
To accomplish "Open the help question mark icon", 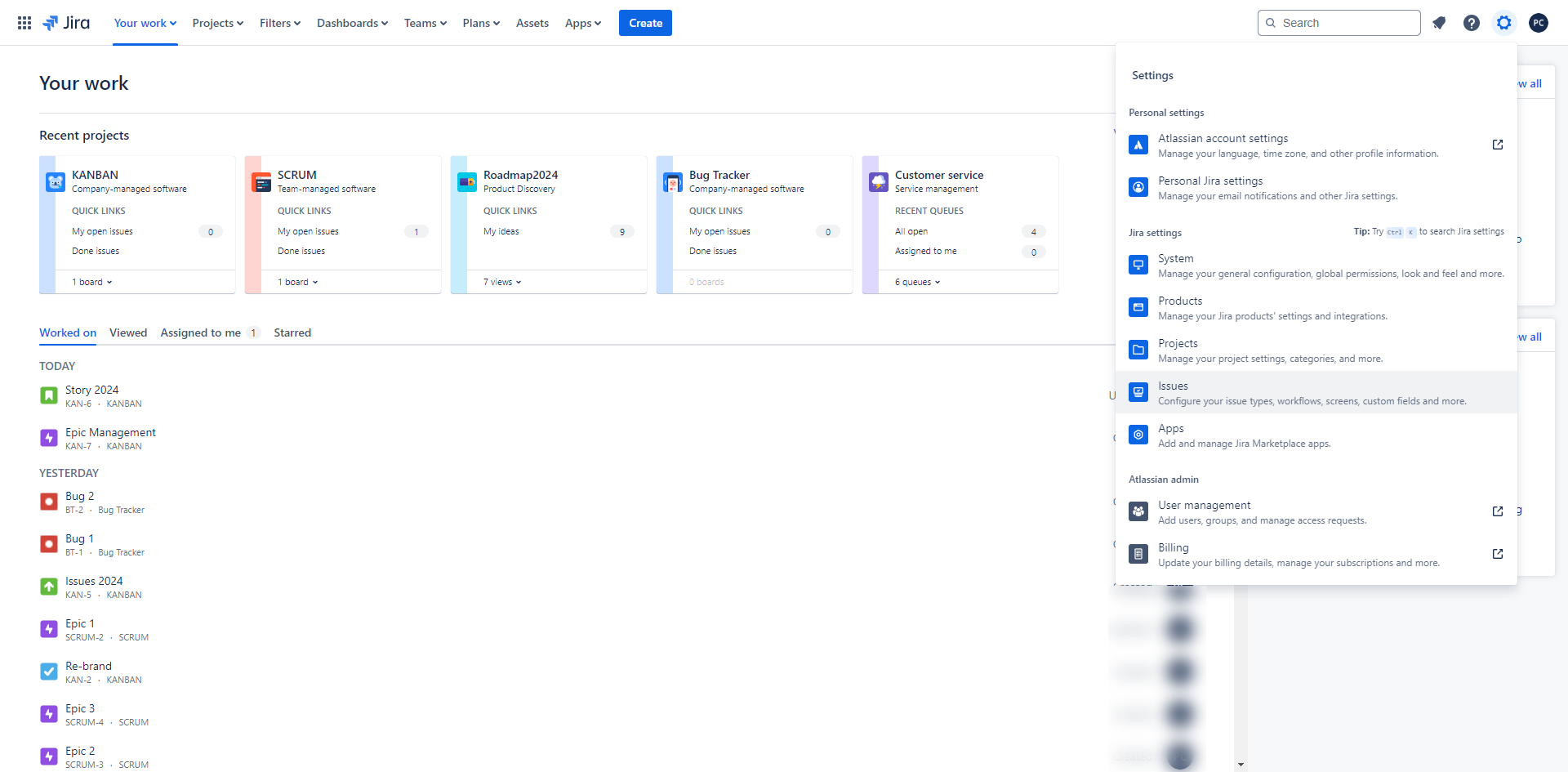I will (x=1472, y=23).
